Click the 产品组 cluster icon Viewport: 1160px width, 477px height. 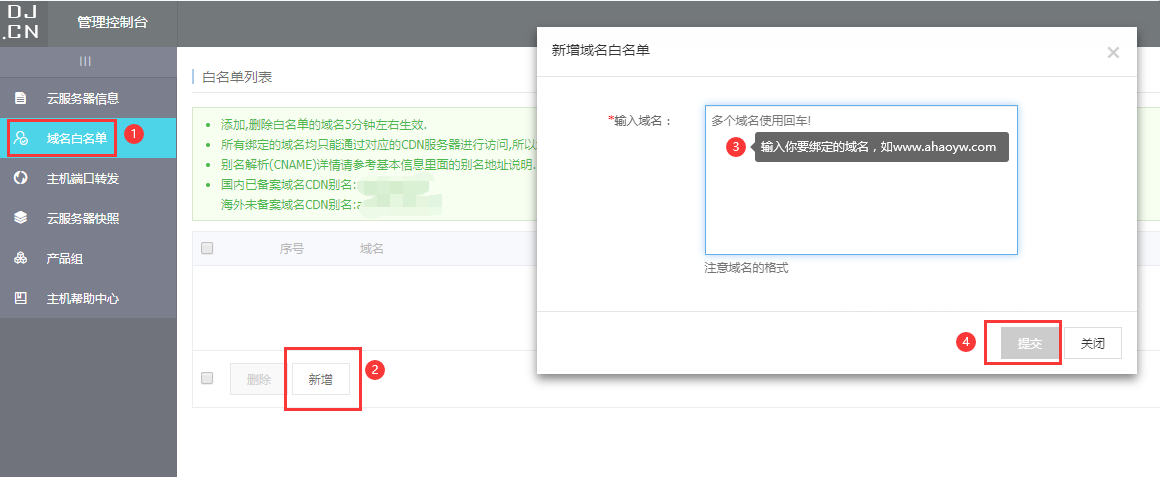coord(21,258)
